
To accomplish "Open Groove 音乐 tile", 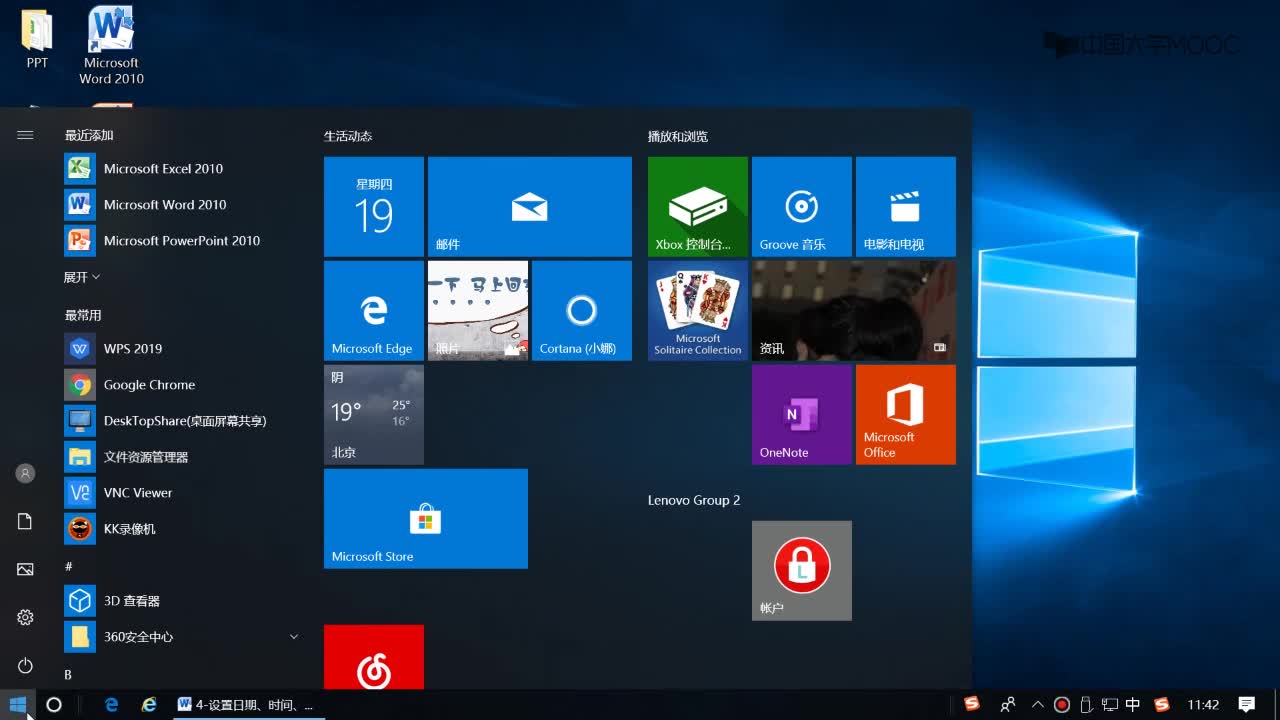I will click(x=802, y=207).
